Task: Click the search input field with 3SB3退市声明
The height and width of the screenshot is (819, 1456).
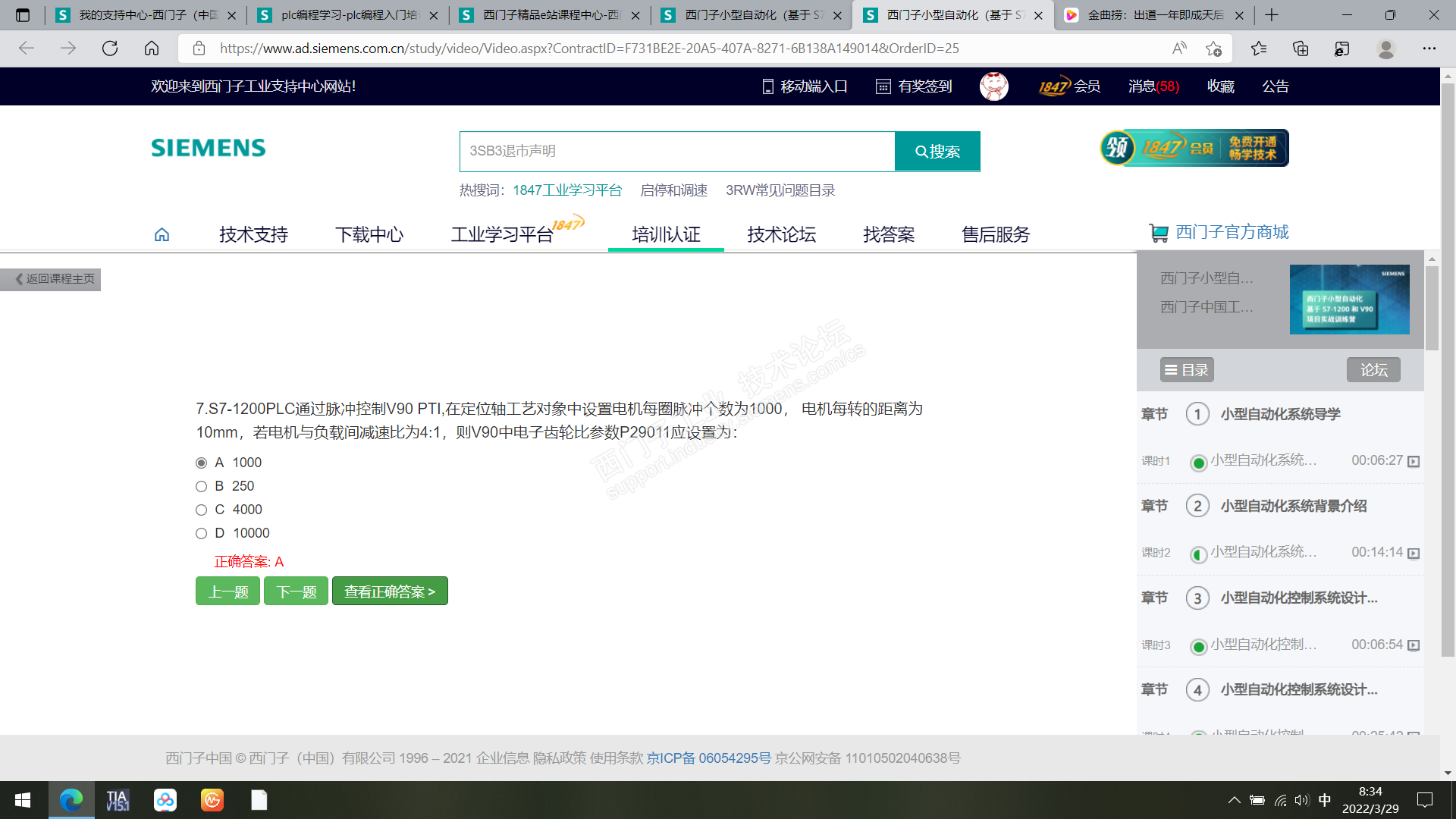Action: 676,151
